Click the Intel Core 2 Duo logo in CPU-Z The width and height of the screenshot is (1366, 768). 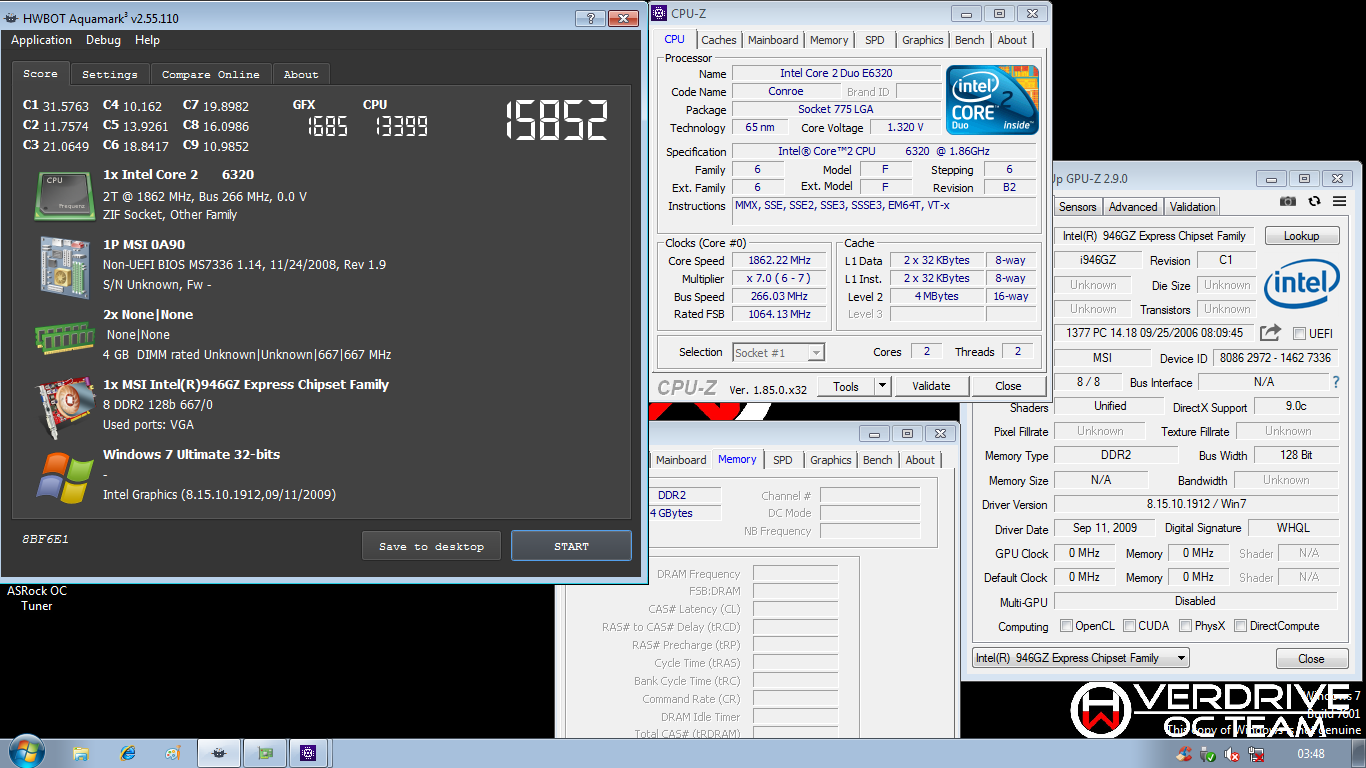coord(992,100)
